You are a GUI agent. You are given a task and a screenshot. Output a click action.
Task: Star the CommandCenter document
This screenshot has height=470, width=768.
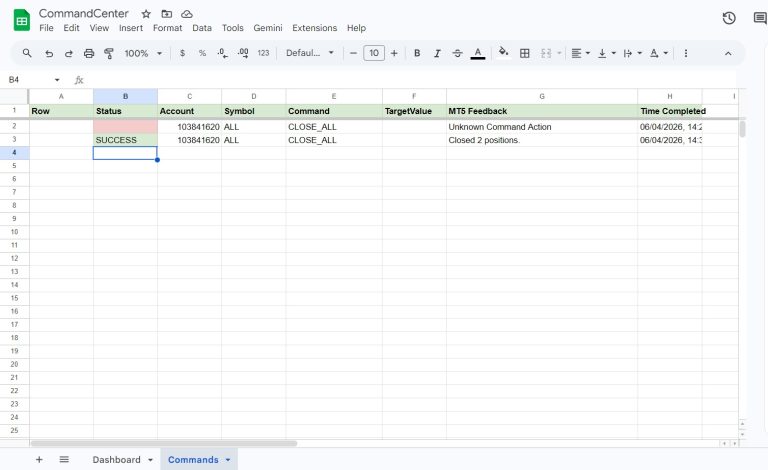coord(146,14)
